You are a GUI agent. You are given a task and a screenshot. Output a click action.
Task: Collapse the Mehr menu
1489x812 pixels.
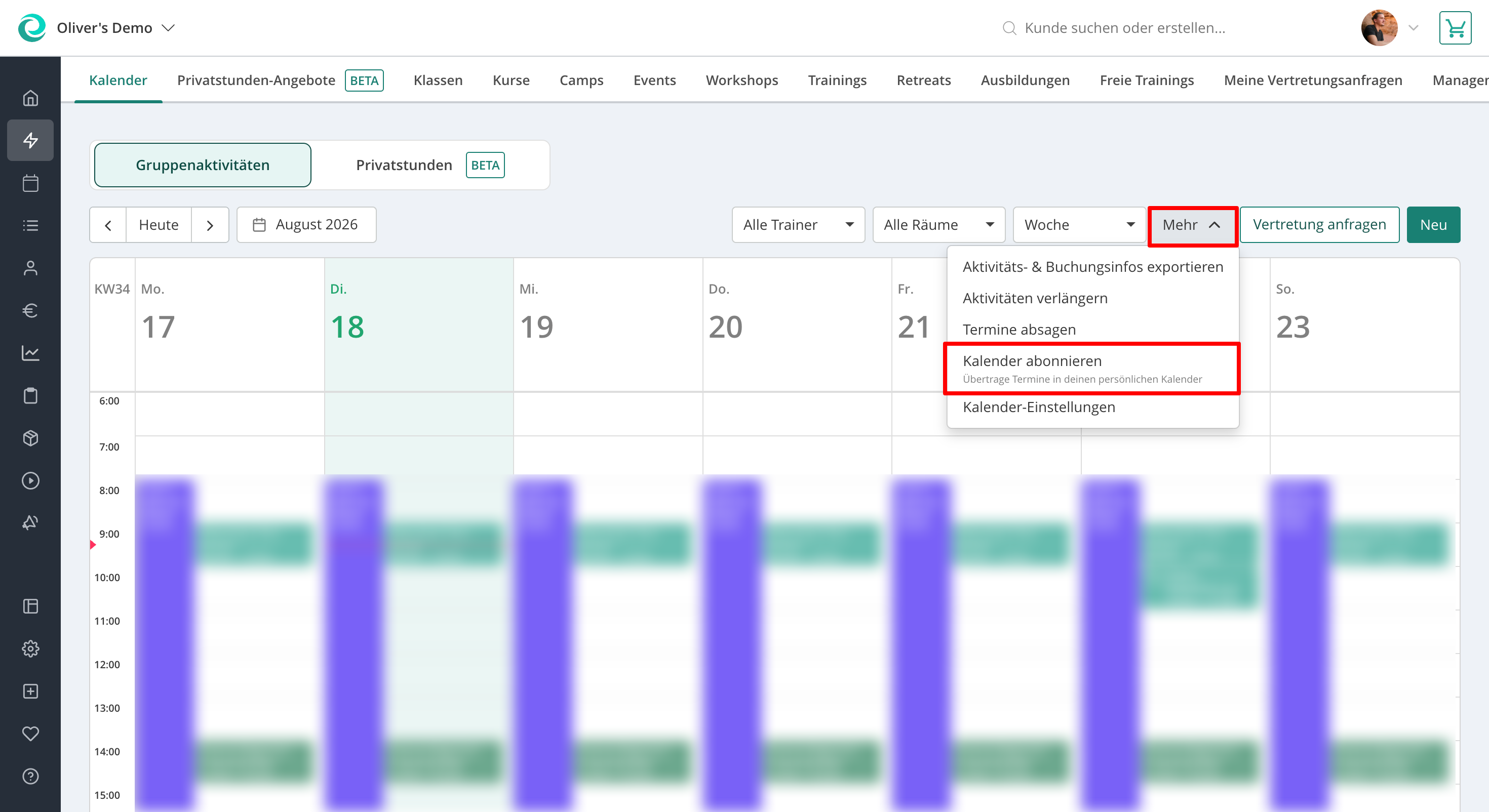pos(1192,225)
